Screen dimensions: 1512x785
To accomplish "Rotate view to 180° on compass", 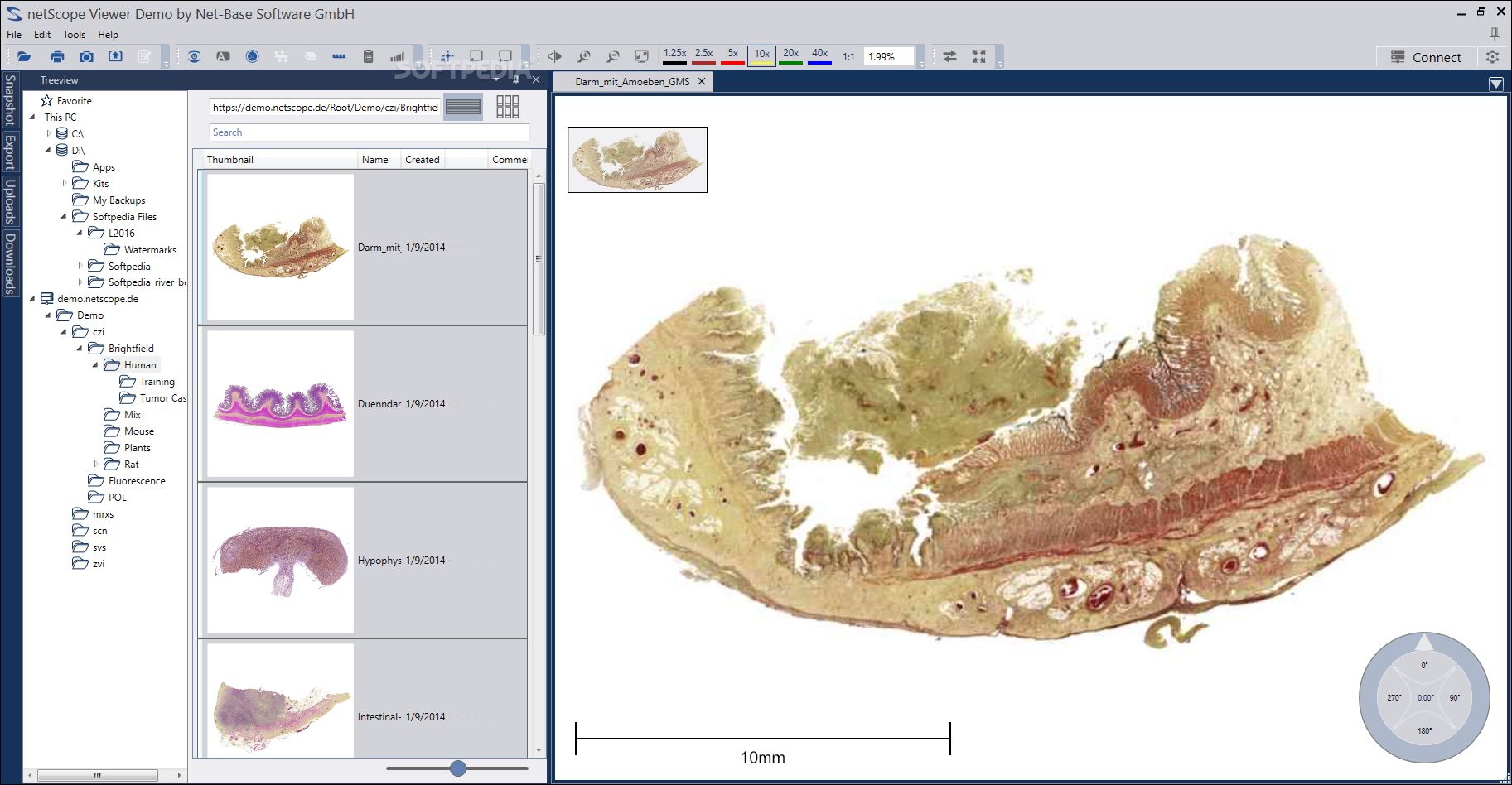I will pos(1424,730).
